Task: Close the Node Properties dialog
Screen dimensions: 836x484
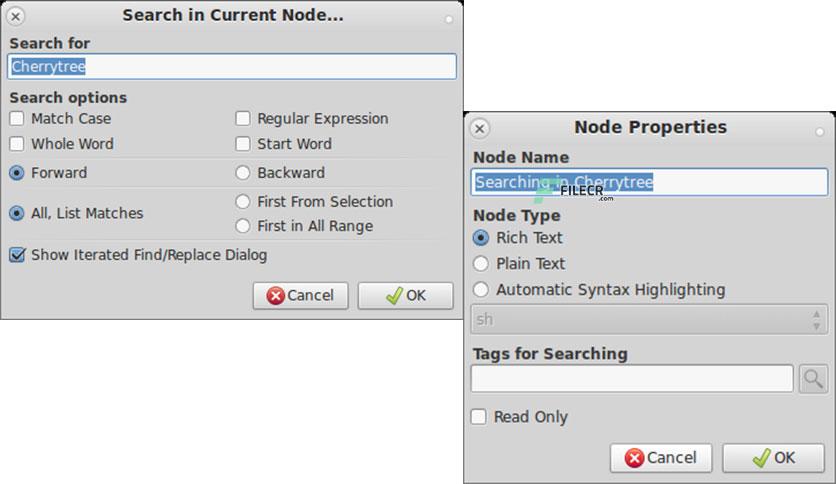Action: pyautogui.click(x=480, y=128)
